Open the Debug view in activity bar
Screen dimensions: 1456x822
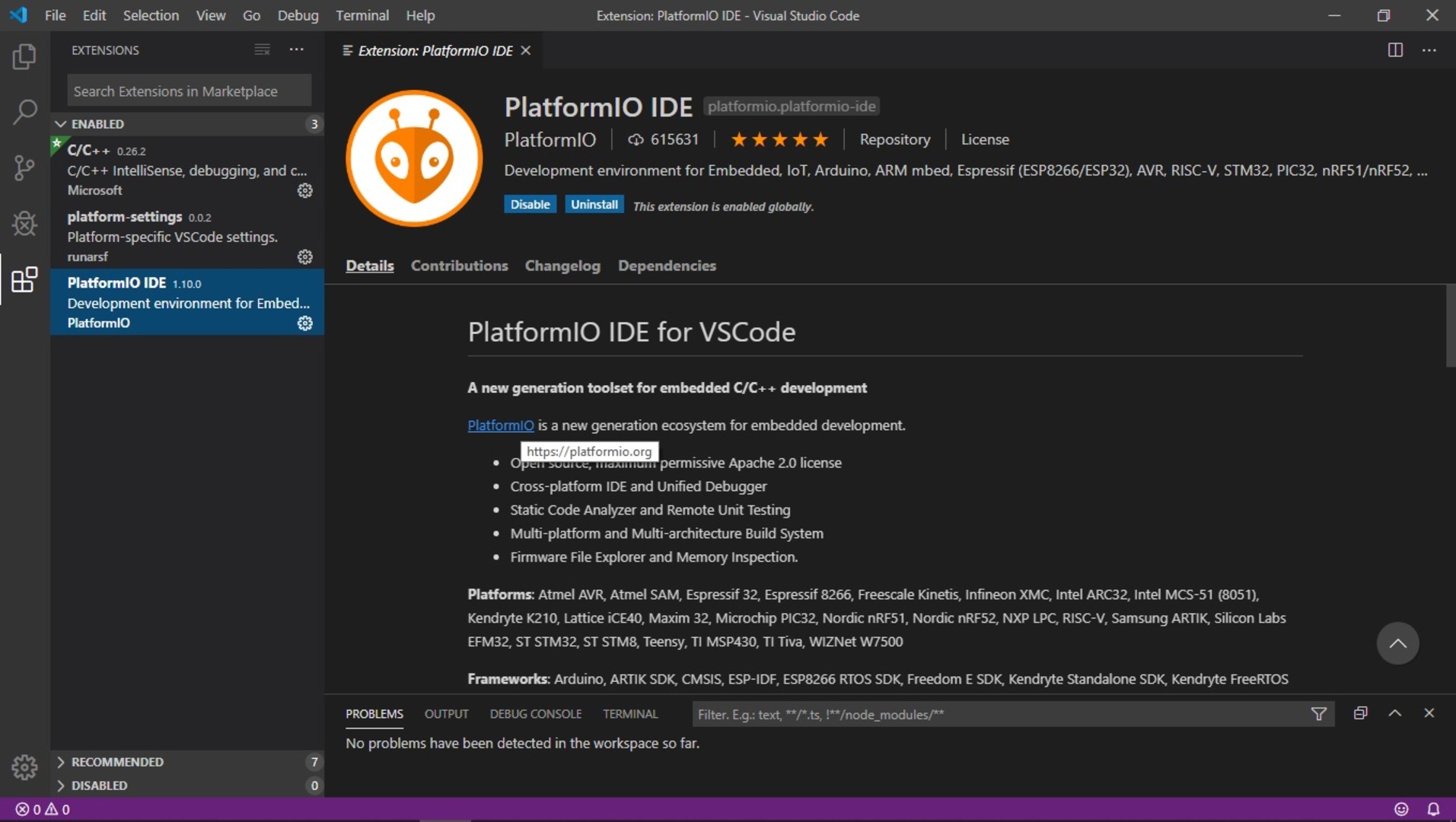pos(24,224)
